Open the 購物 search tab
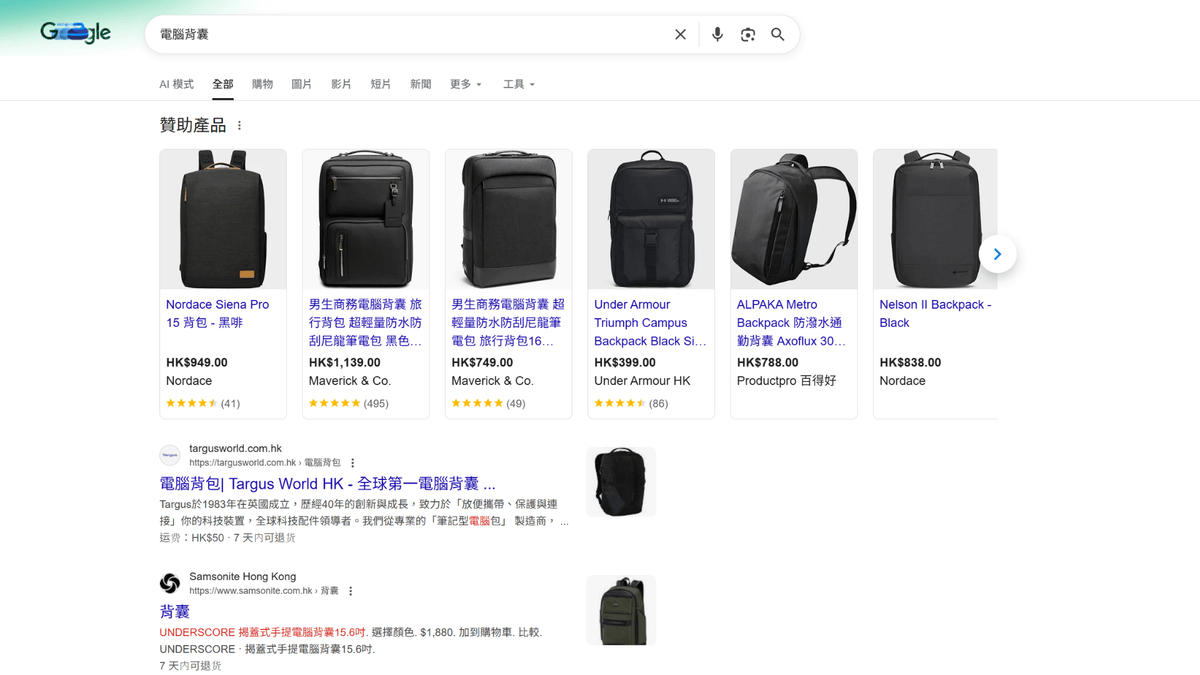Image resolution: width=1200 pixels, height=675 pixels. [262, 84]
